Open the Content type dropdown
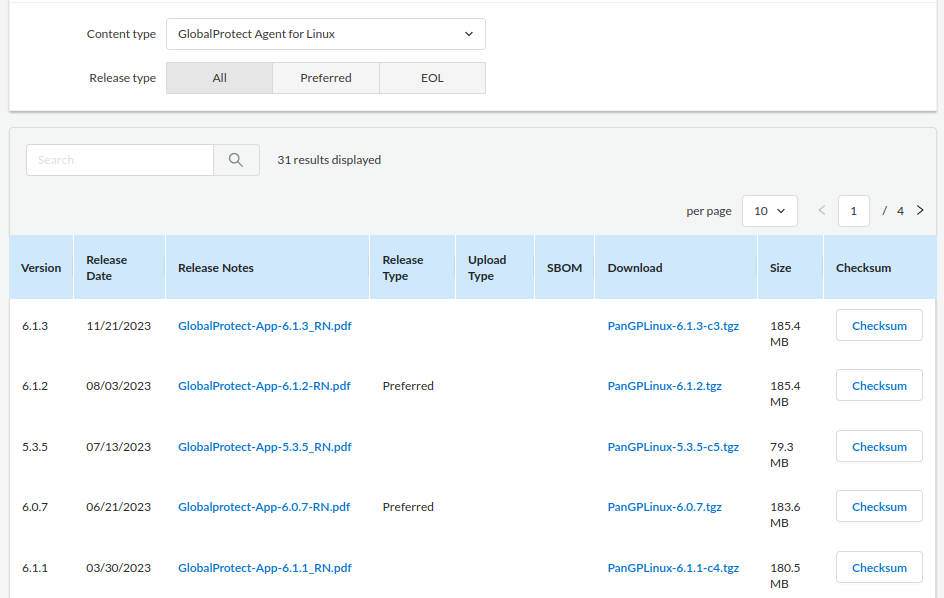 tap(325, 34)
